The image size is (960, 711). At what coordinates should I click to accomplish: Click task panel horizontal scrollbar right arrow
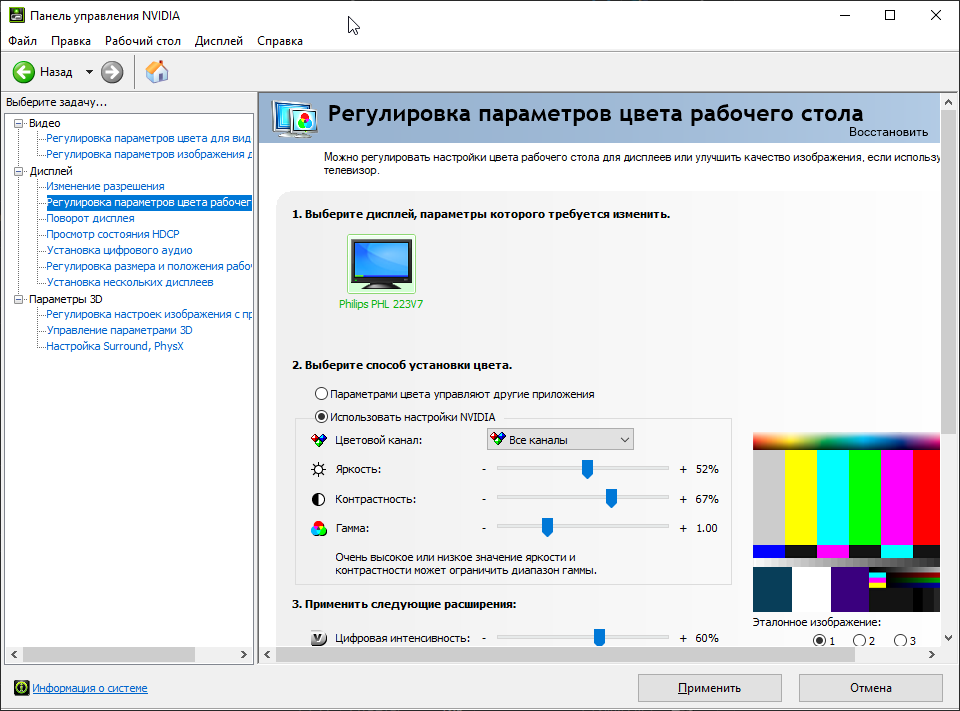[244, 654]
